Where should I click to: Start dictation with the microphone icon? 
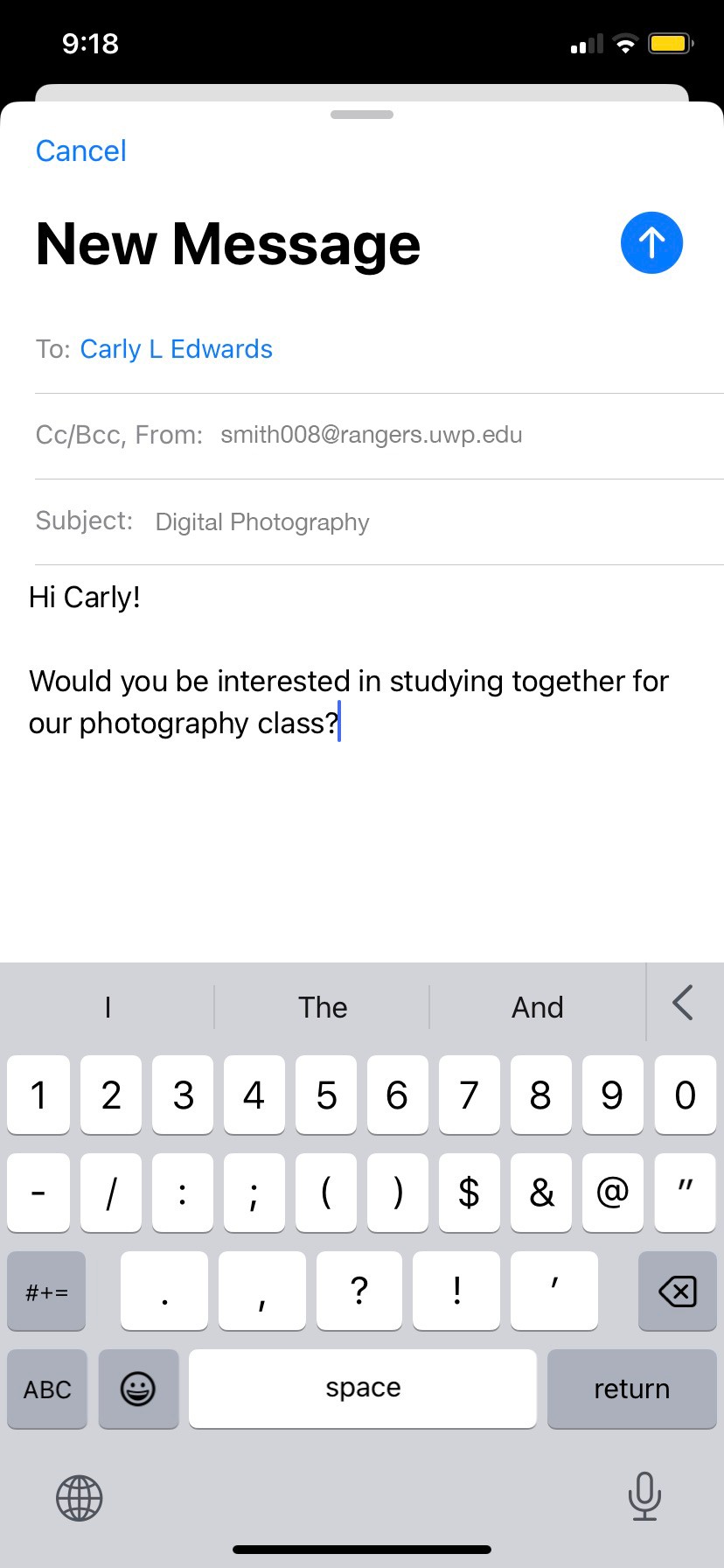click(644, 1496)
